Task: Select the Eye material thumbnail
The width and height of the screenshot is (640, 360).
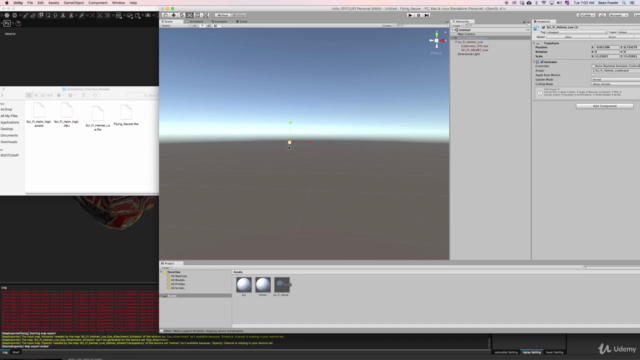Action: coord(244,286)
